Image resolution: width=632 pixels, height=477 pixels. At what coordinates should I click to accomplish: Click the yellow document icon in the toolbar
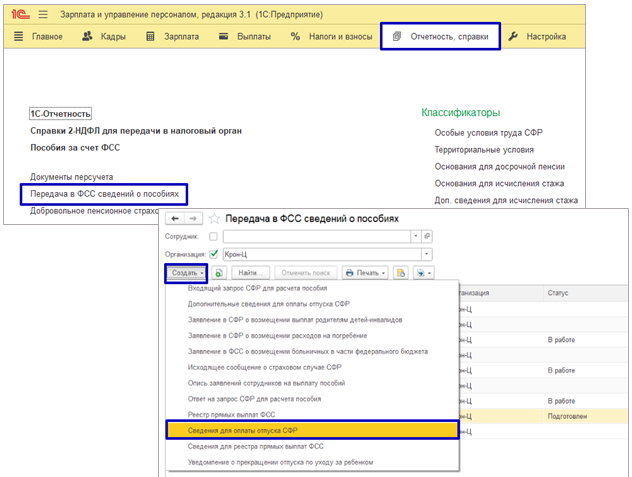400,272
